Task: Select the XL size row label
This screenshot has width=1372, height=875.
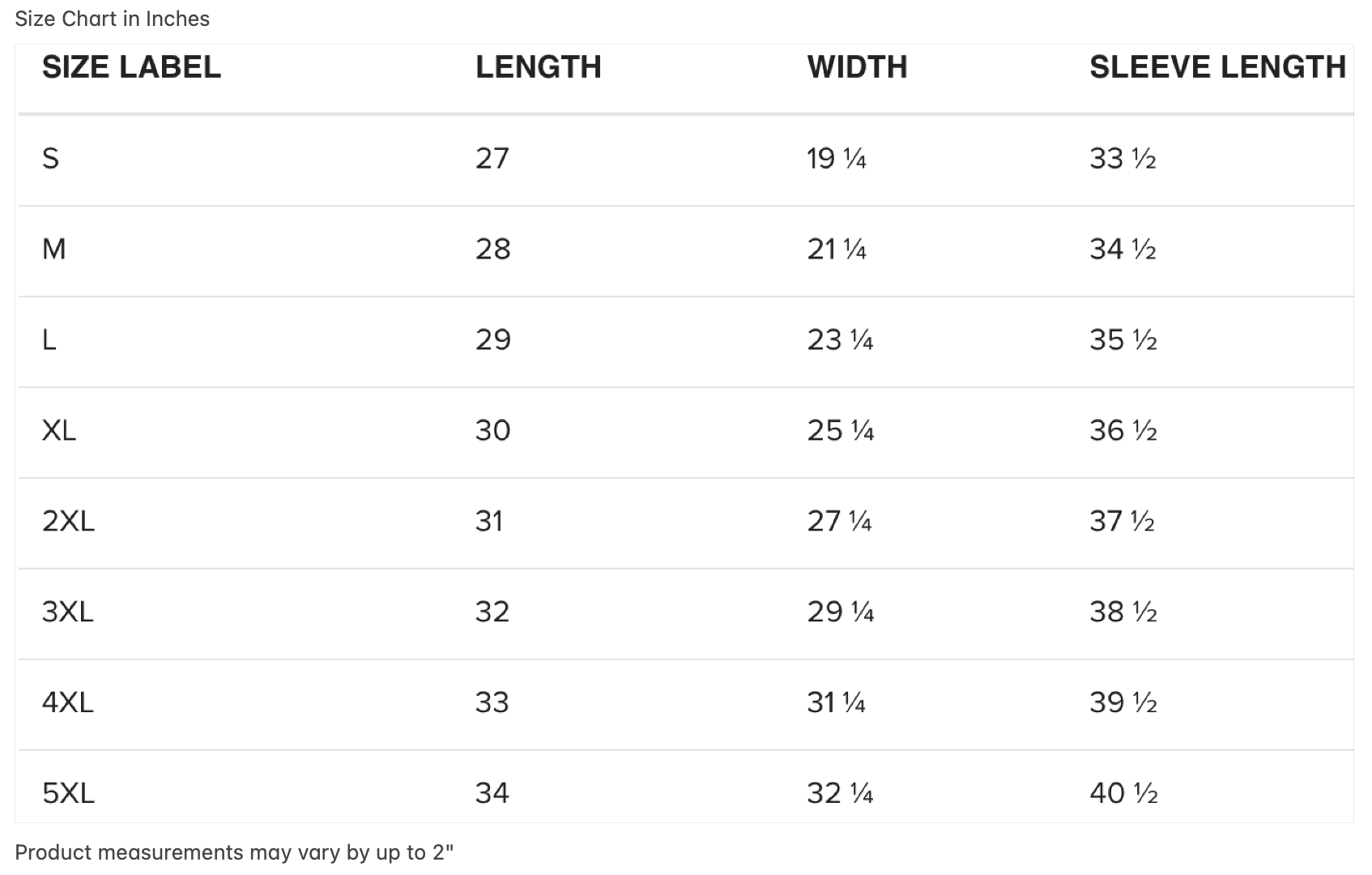Action: [59, 430]
